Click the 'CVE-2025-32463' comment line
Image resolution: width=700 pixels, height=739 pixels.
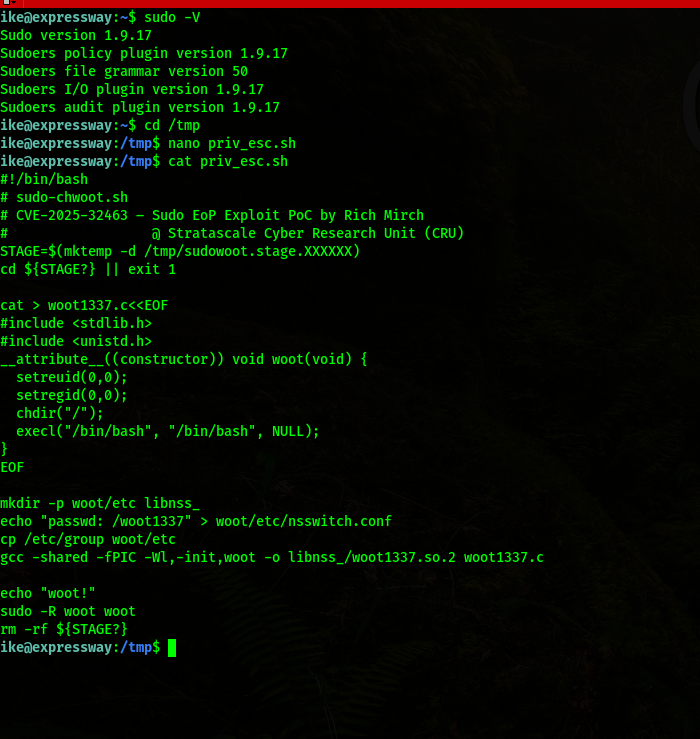(212, 215)
